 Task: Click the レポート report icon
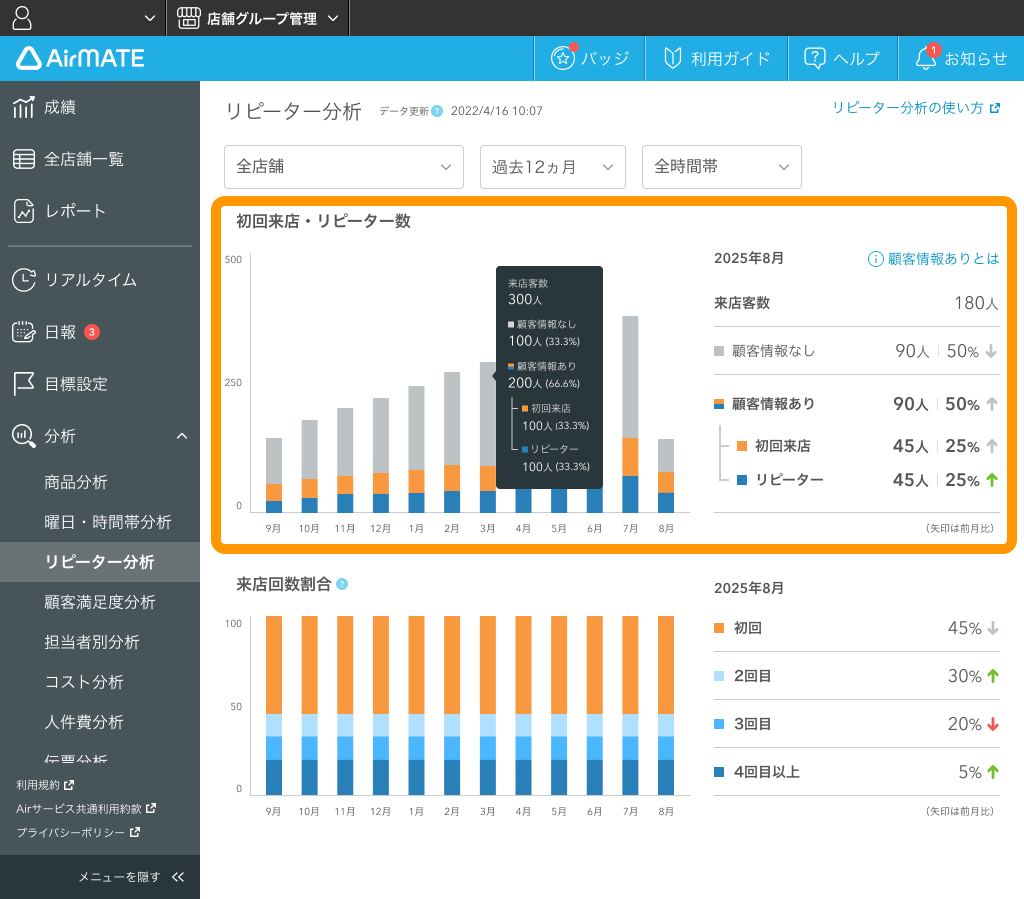click(x=24, y=211)
